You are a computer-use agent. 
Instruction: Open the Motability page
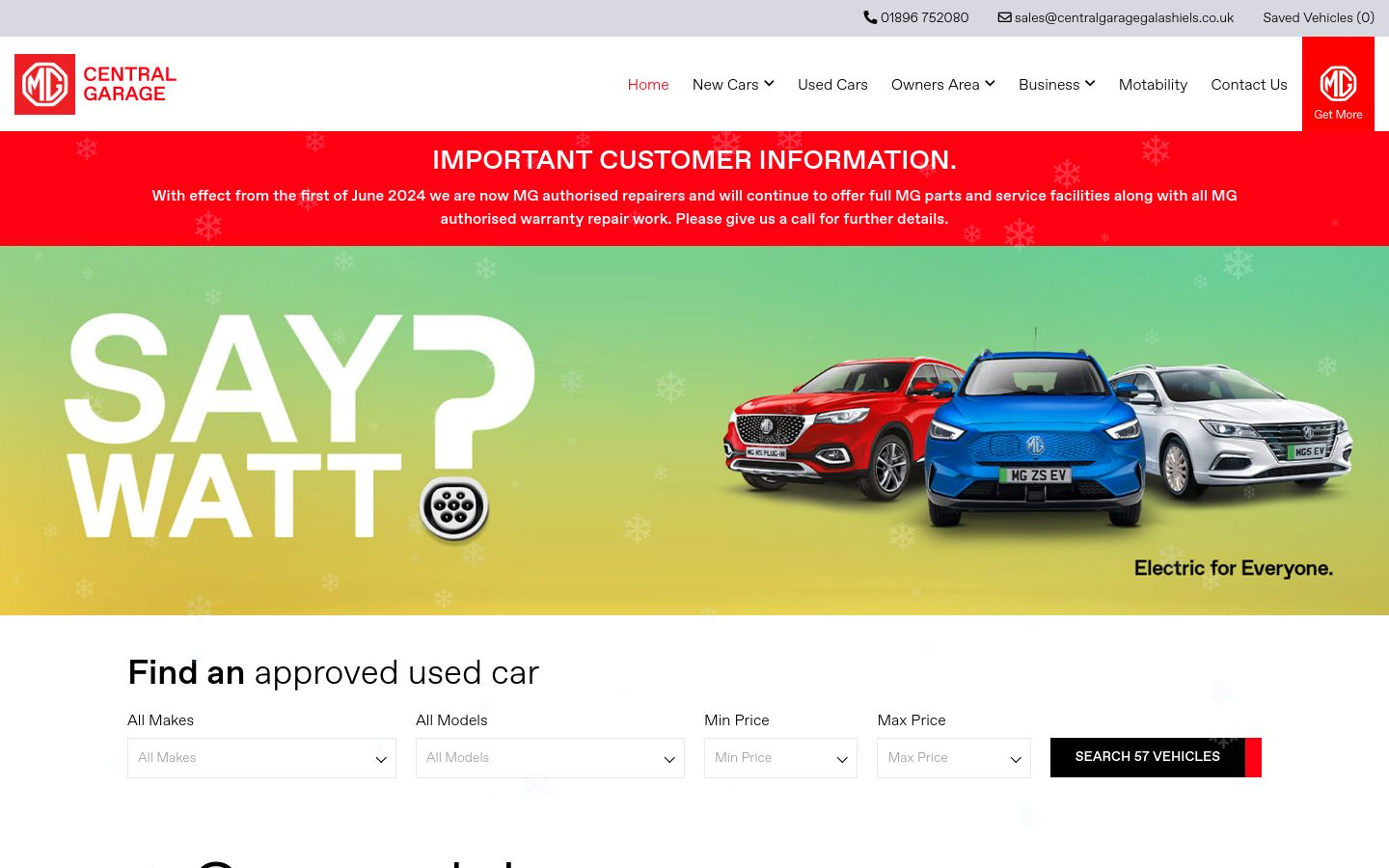(1153, 85)
